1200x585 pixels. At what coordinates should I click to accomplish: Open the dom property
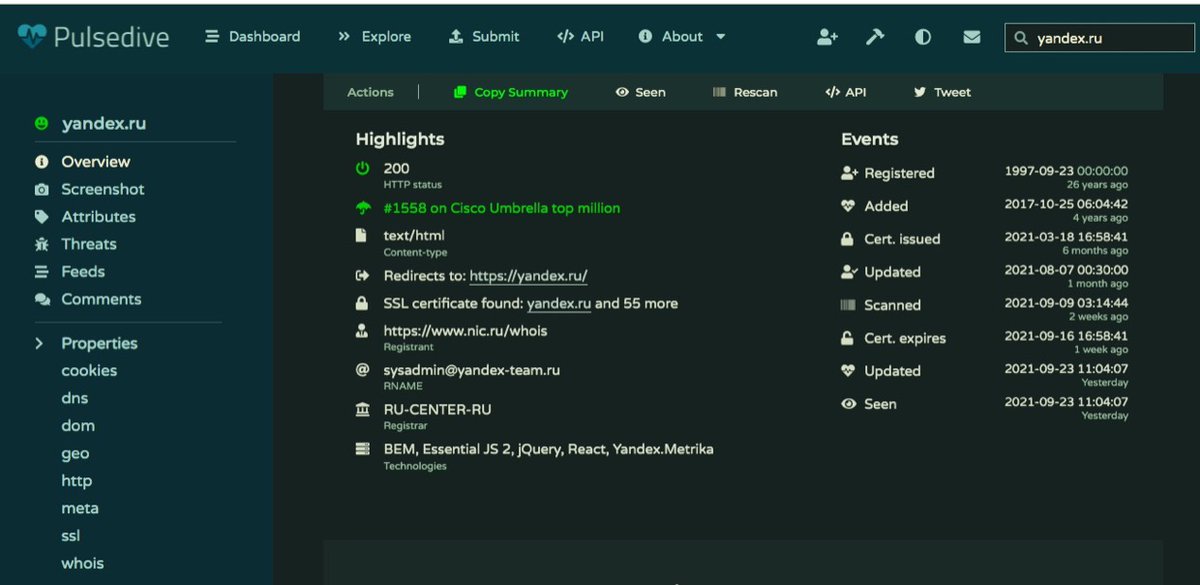[76, 425]
